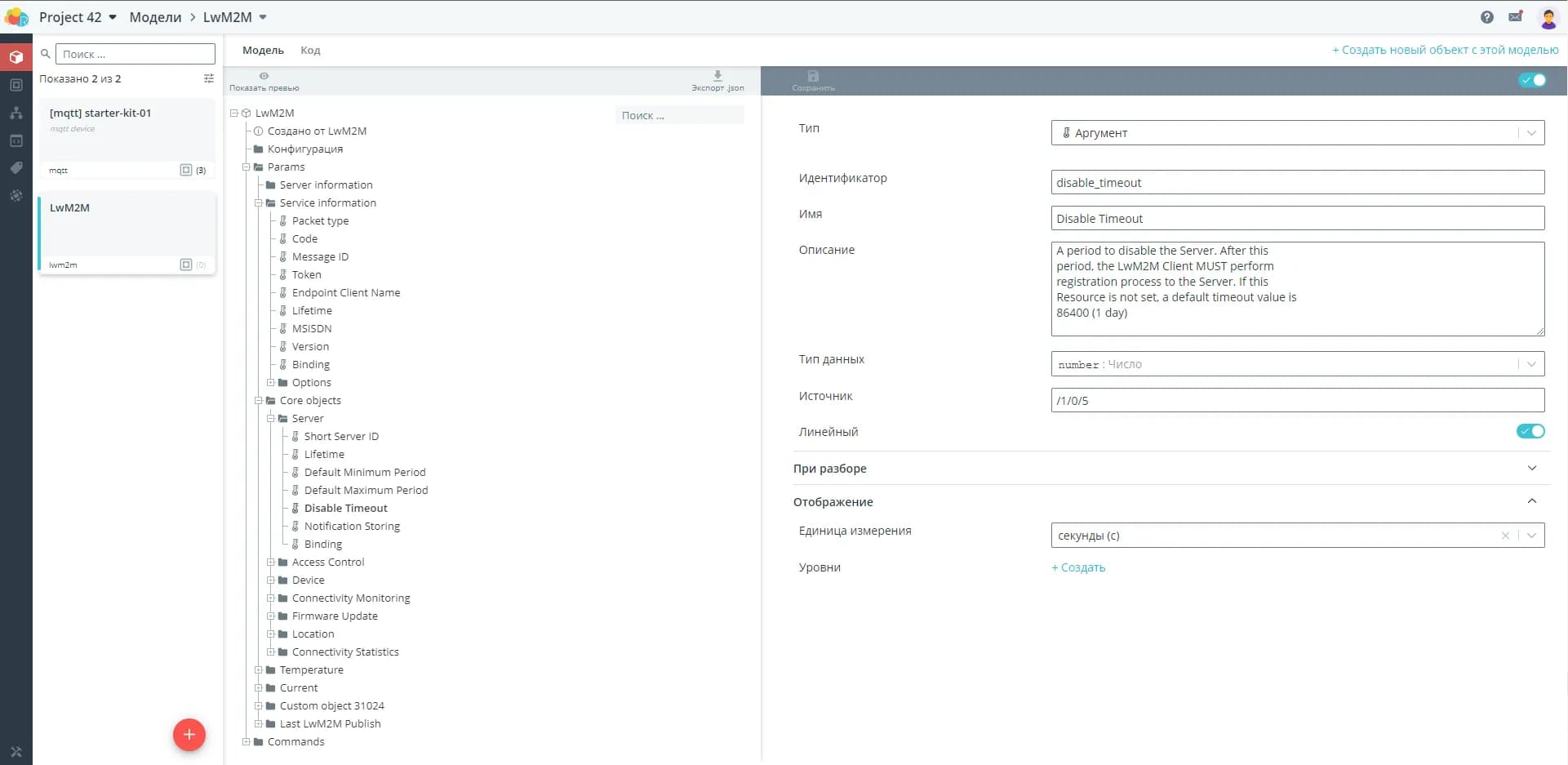Open the mail notifications icon
The height and width of the screenshot is (765, 1568).
click(x=1516, y=17)
